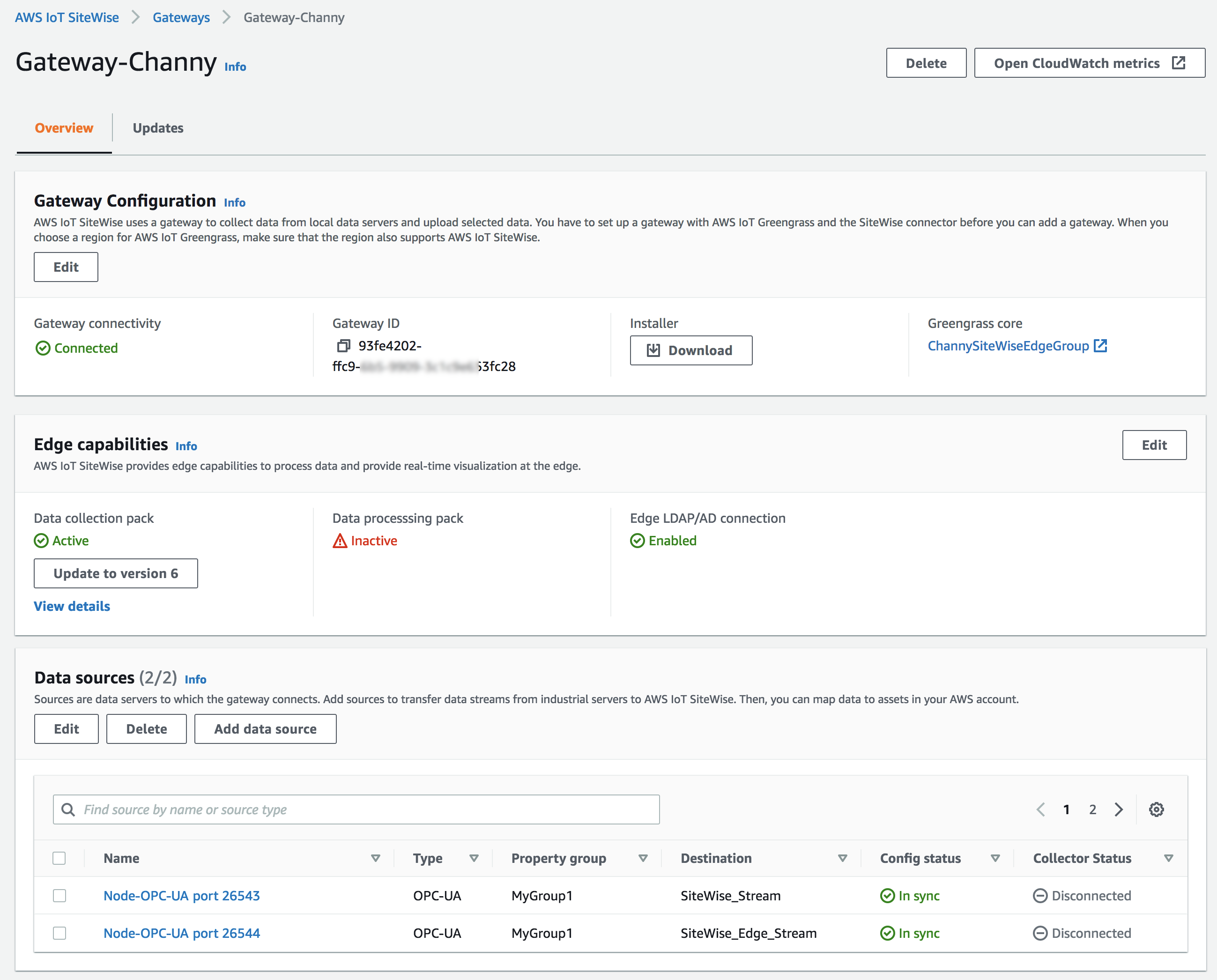Image resolution: width=1217 pixels, height=980 pixels.
Task: Check the Node-OPC-UA port 26544 row
Action: tap(59, 933)
